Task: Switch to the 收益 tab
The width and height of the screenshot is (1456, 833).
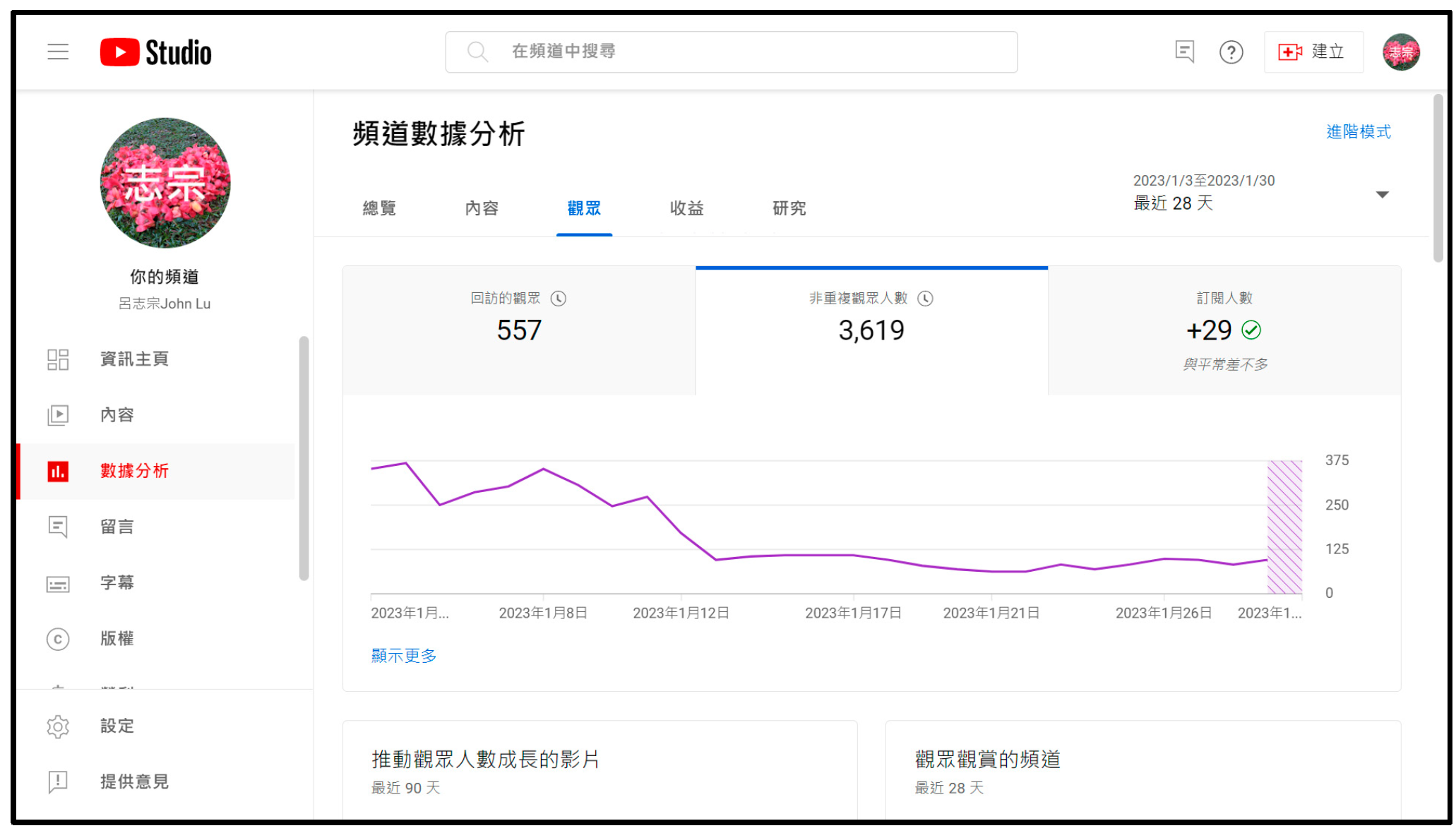Action: click(686, 208)
